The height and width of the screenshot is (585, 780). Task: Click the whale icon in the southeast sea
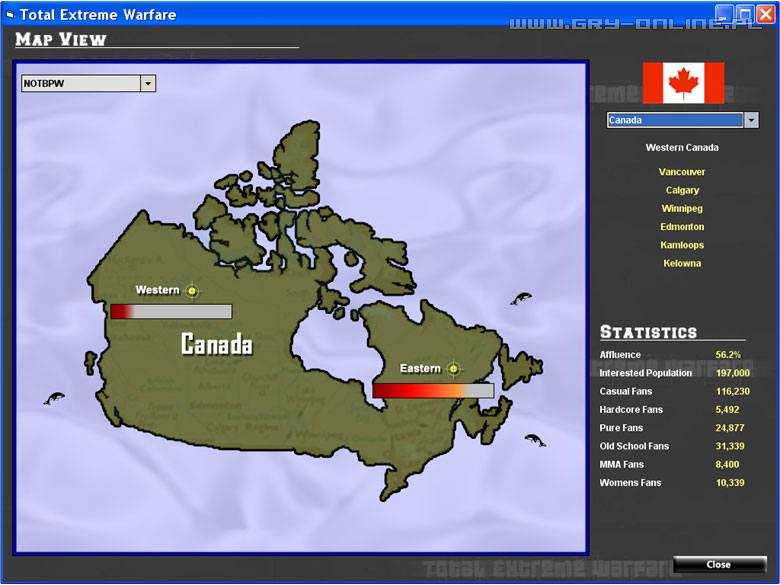pos(535,439)
